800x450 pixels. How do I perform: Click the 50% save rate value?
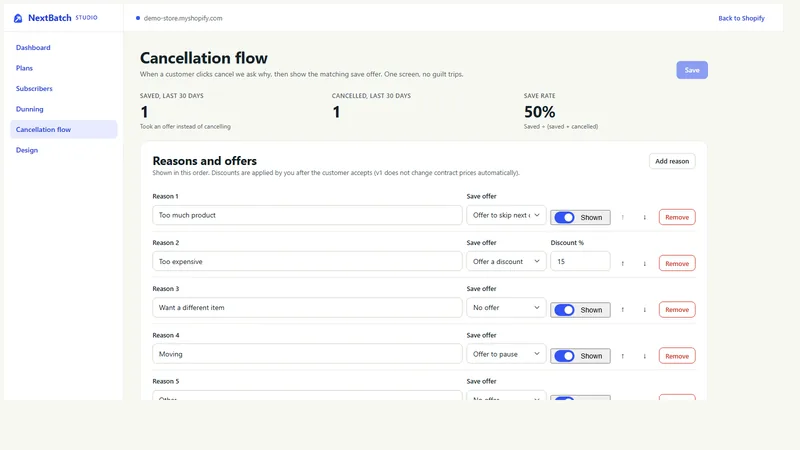[539, 112]
